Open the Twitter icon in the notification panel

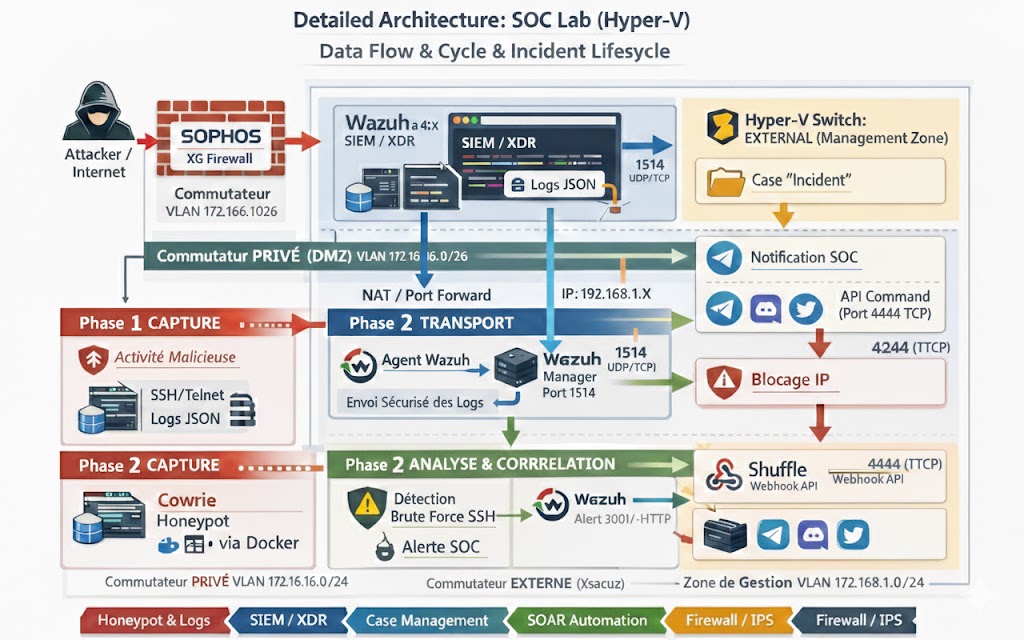[807, 309]
